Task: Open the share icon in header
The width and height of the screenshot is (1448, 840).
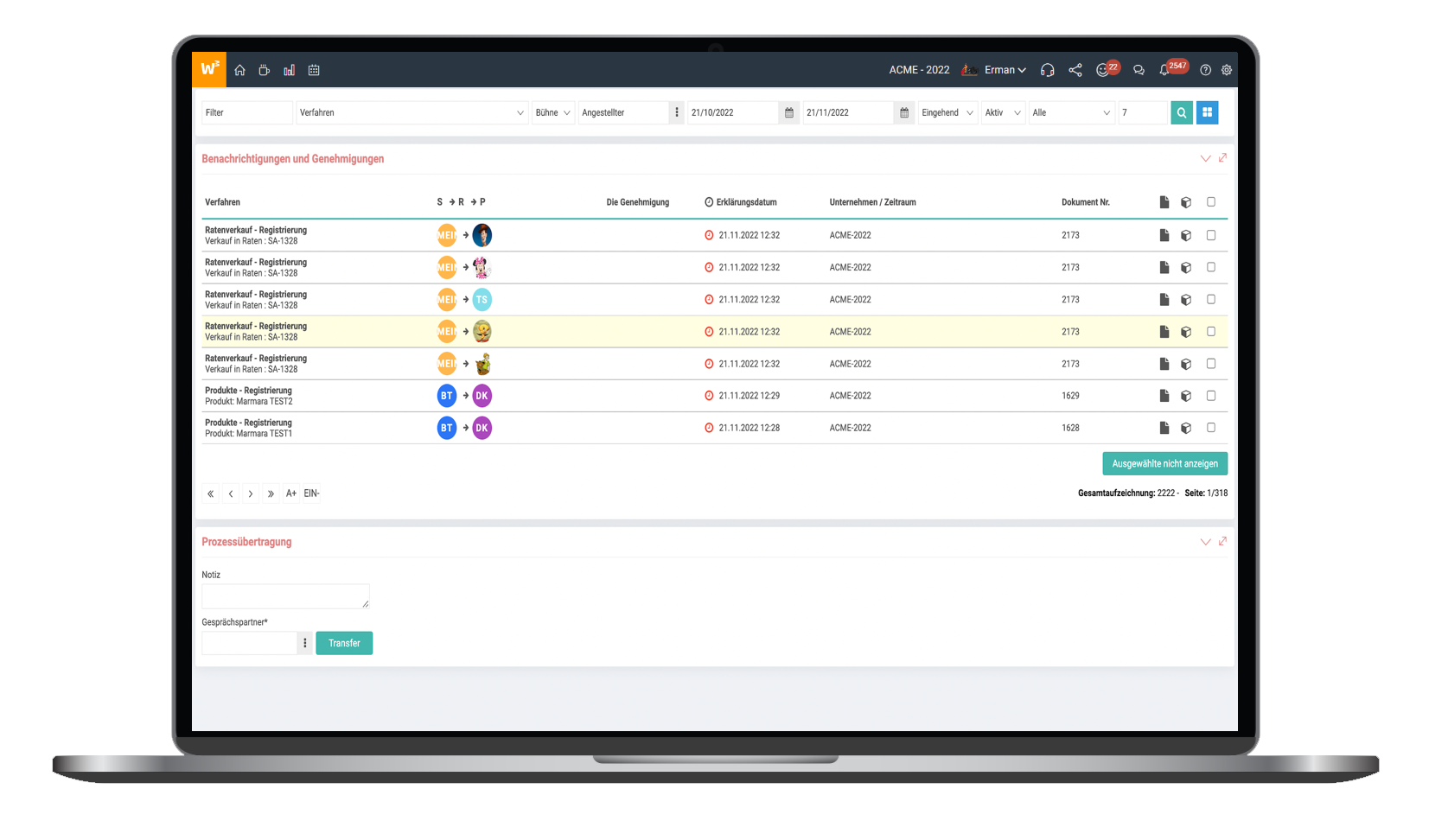Action: point(1075,70)
